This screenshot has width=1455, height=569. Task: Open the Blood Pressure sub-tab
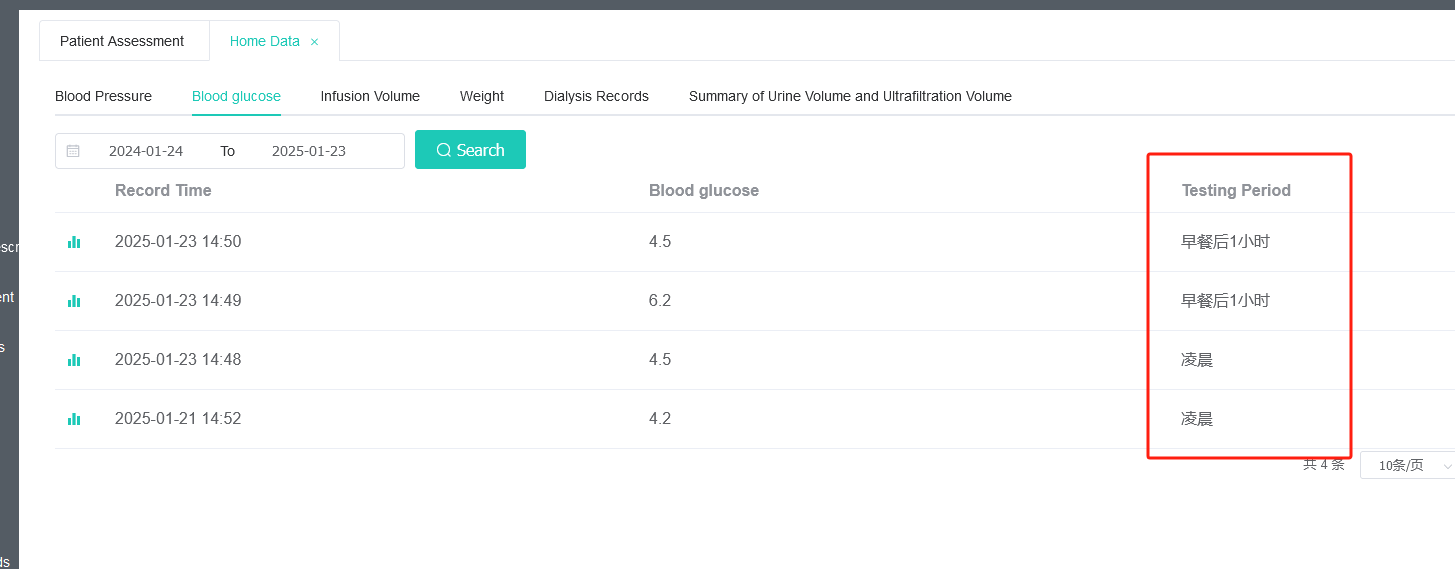click(103, 96)
